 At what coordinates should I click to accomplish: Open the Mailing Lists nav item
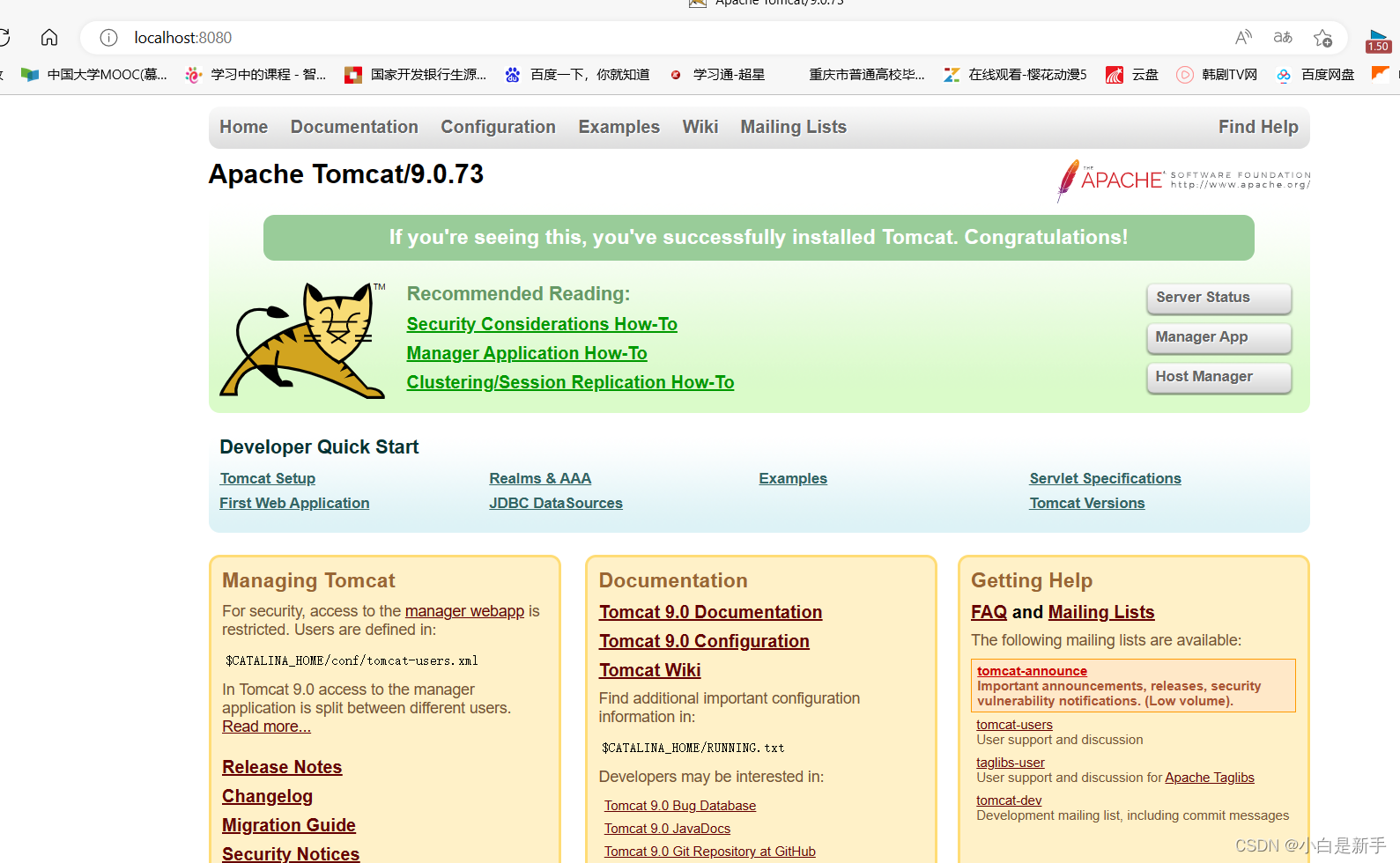click(x=793, y=127)
